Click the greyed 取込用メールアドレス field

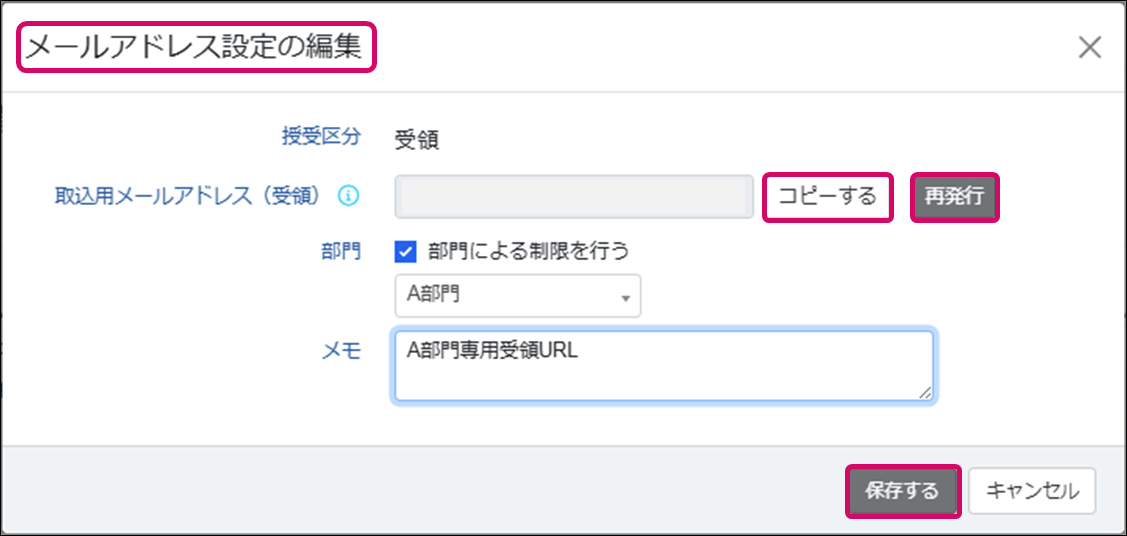[574, 197]
